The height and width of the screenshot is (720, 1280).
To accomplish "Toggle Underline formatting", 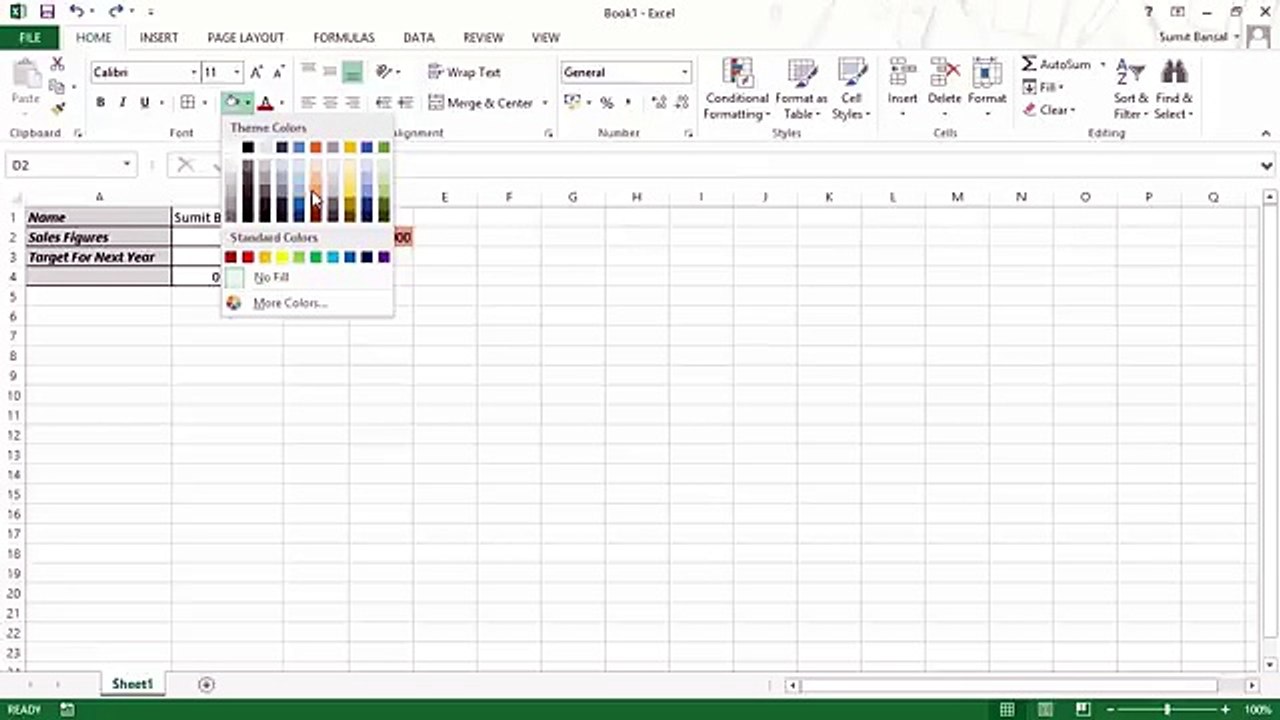I will [144, 102].
